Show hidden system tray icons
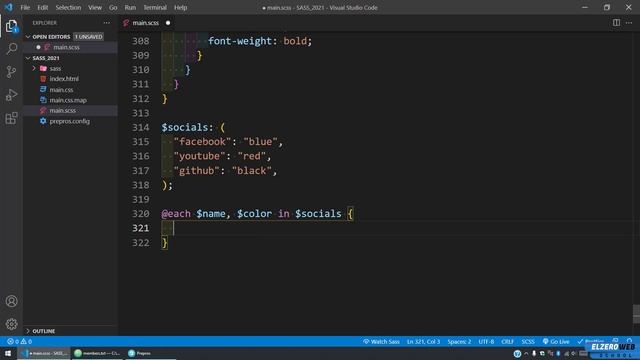 point(526,353)
